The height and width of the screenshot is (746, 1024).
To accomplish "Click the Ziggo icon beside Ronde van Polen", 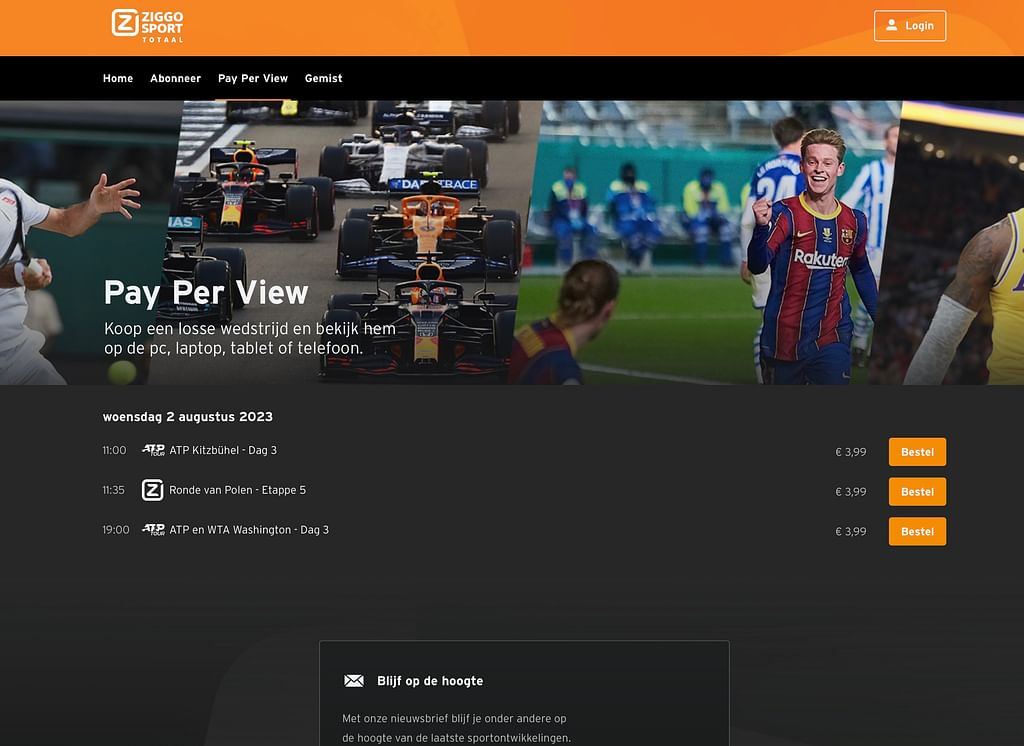I will [x=153, y=490].
